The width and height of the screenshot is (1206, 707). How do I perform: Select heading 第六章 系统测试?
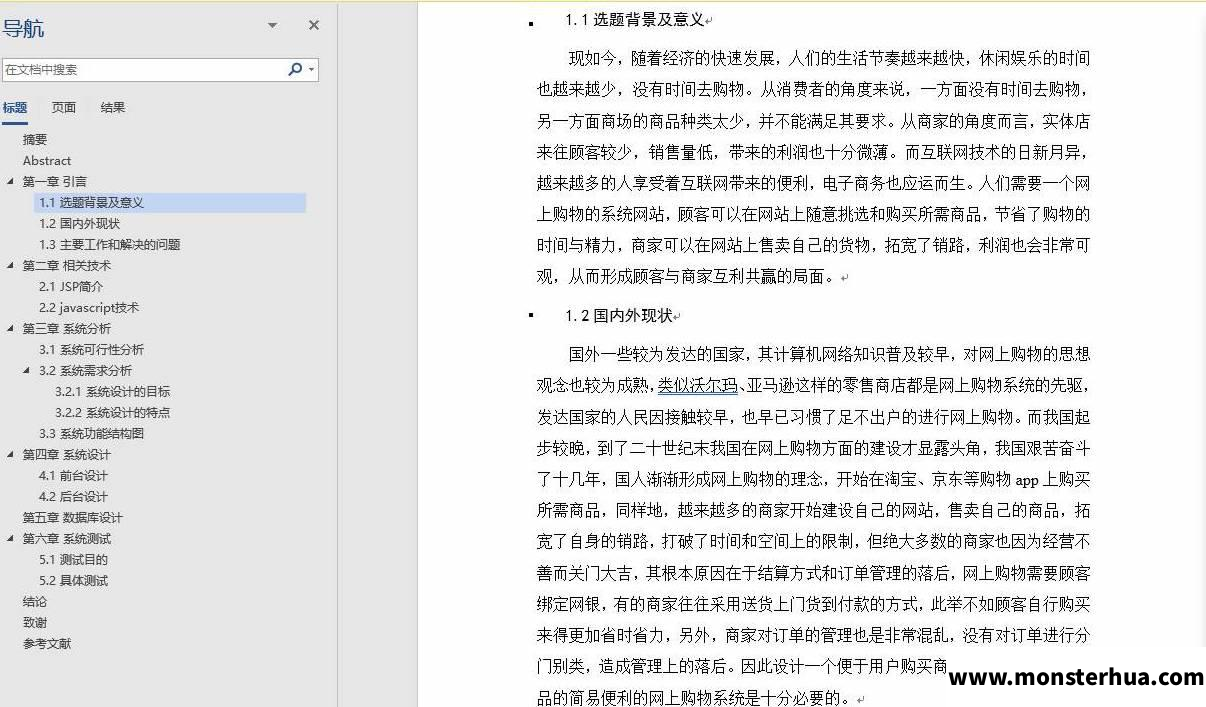(x=67, y=539)
